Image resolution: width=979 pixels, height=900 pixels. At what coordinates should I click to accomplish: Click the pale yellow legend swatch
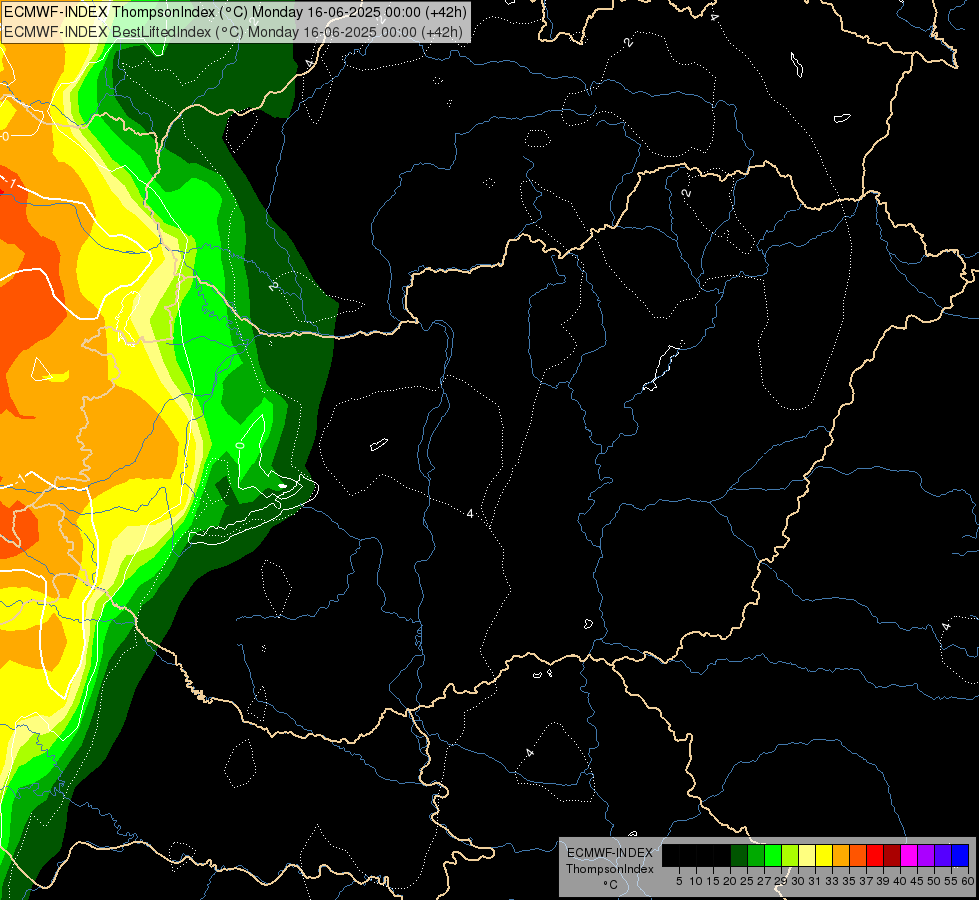coord(807,855)
